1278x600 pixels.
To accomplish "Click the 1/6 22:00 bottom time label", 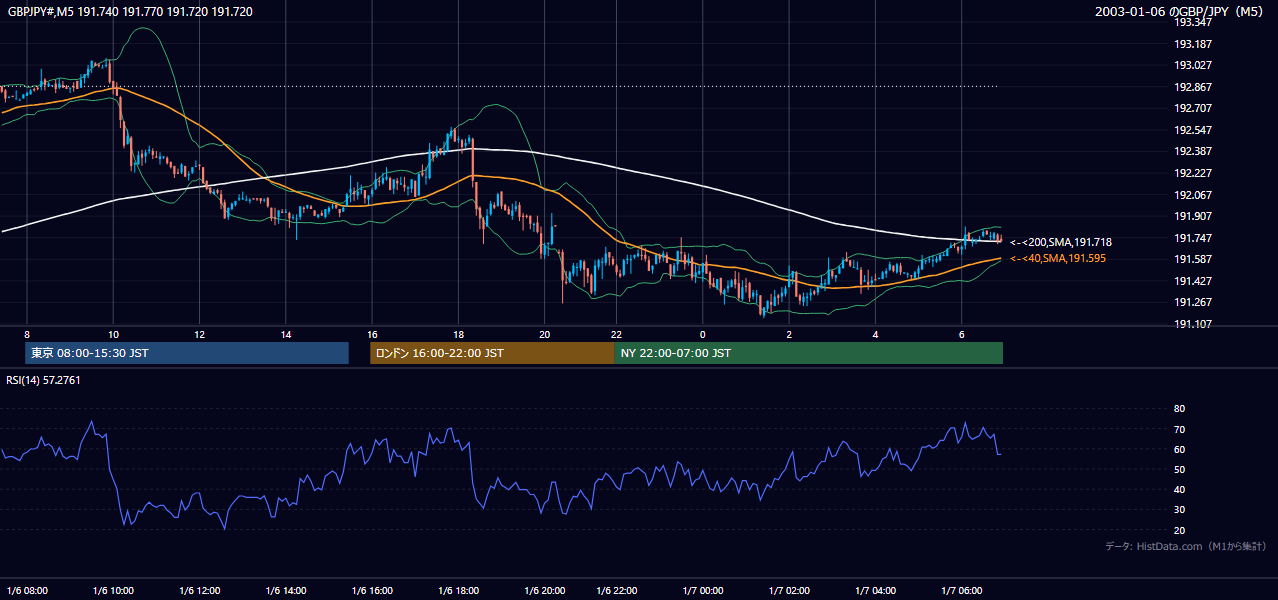I will pyautogui.click(x=616, y=590).
